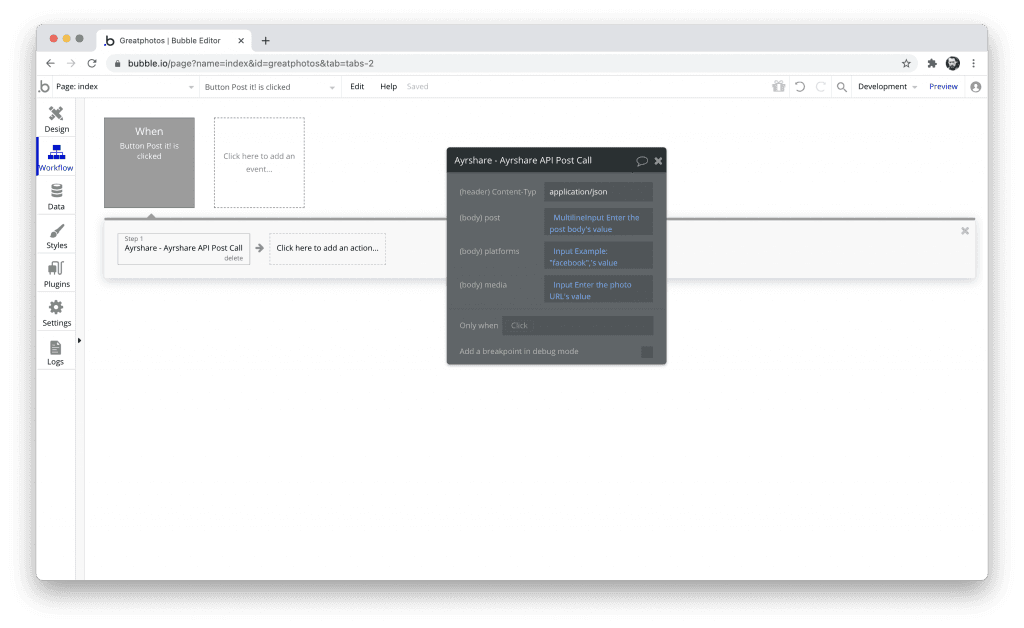Viewport: 1024px width, 628px height.
Task: Open the Page: index dropdown
Action: (x=125, y=87)
